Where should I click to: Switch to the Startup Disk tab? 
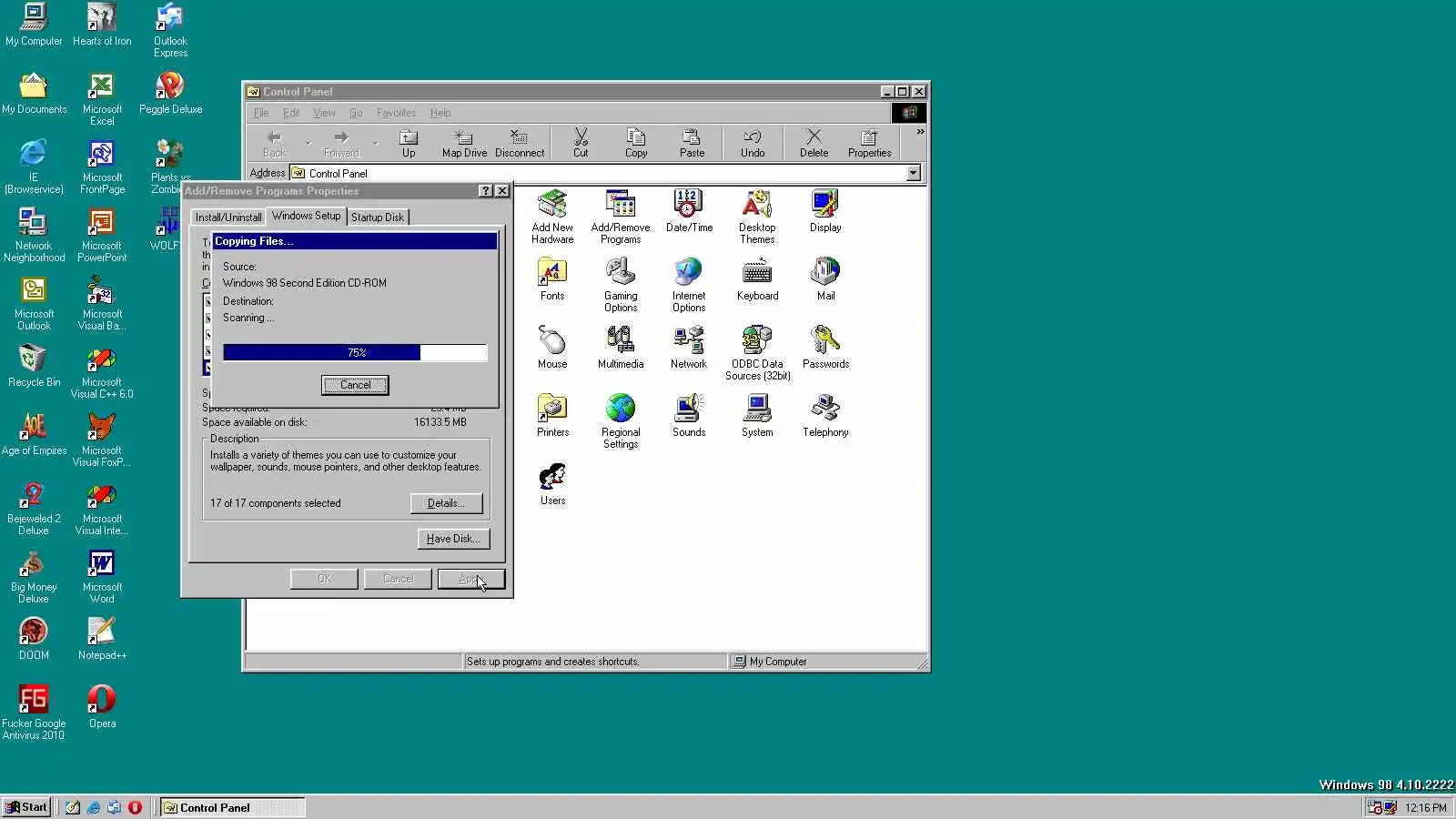(x=378, y=217)
